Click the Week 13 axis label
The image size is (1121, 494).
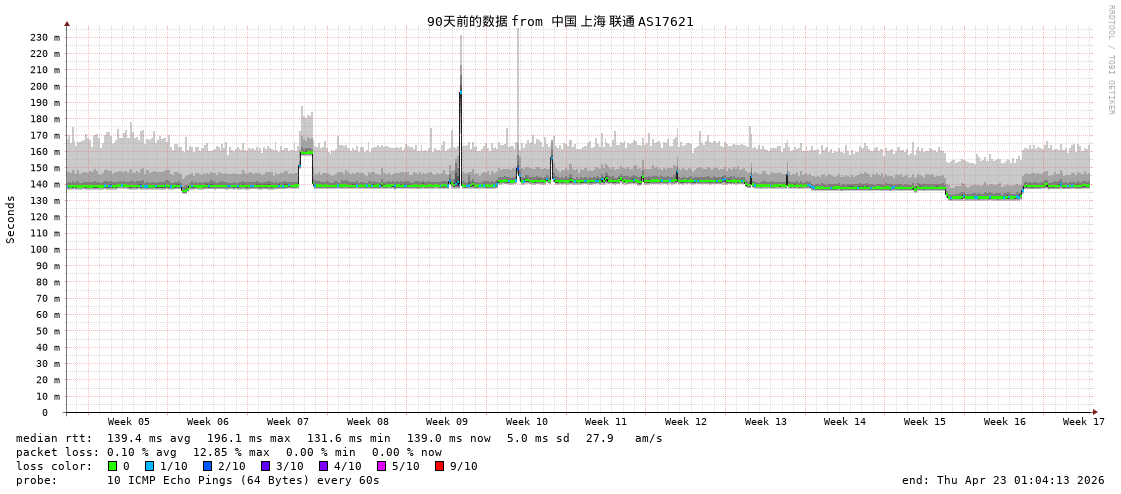[x=766, y=422]
